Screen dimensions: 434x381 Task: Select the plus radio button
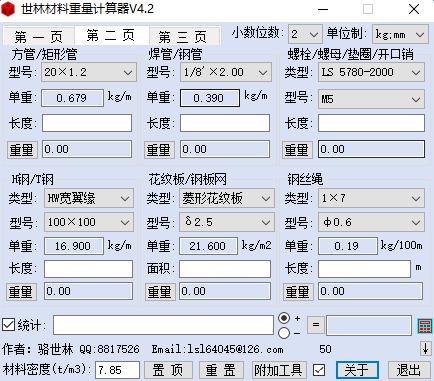tap(284, 318)
